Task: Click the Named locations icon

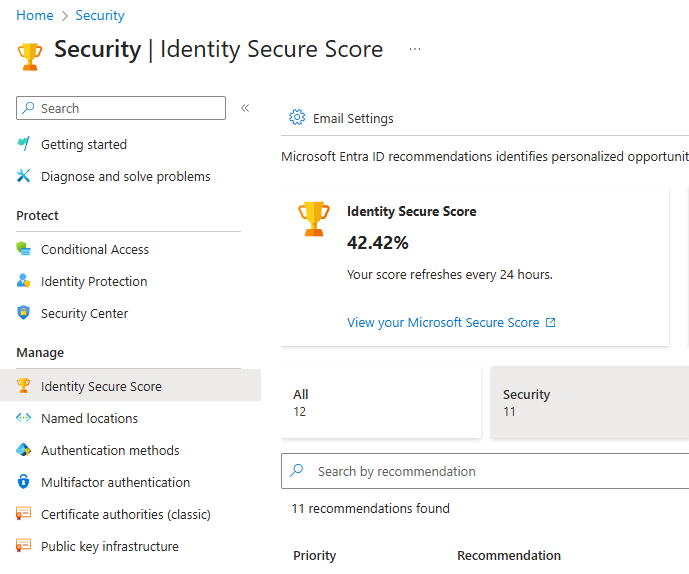Action: (24, 418)
